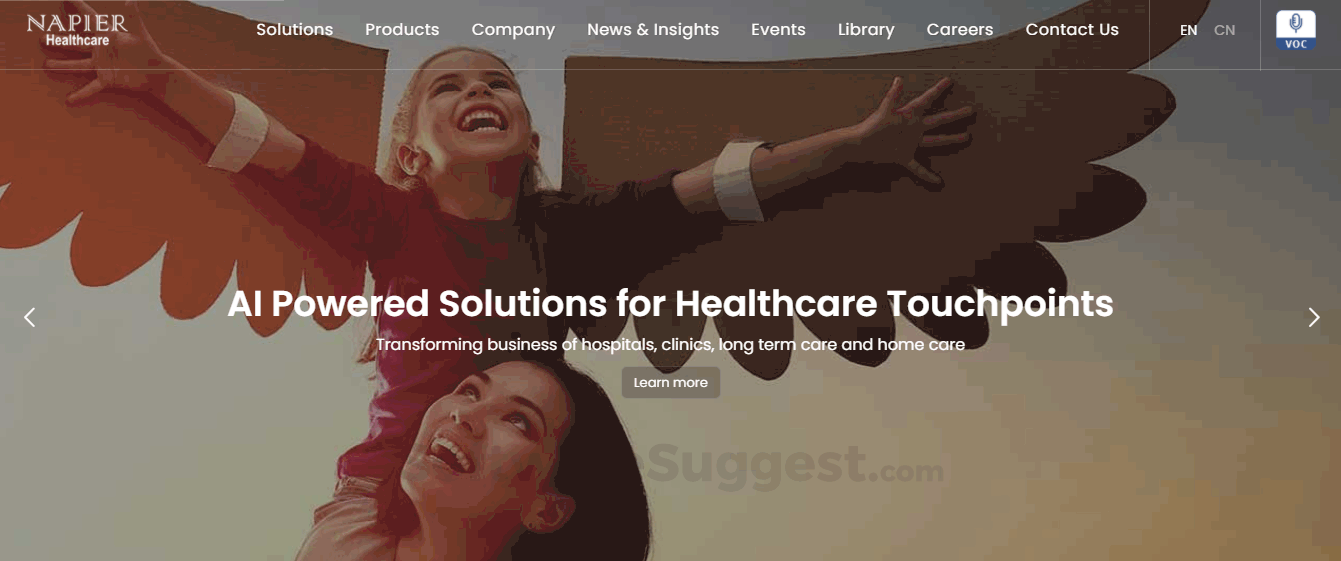
Task: Click the AI Powered Solutions headline
Action: click(x=670, y=303)
